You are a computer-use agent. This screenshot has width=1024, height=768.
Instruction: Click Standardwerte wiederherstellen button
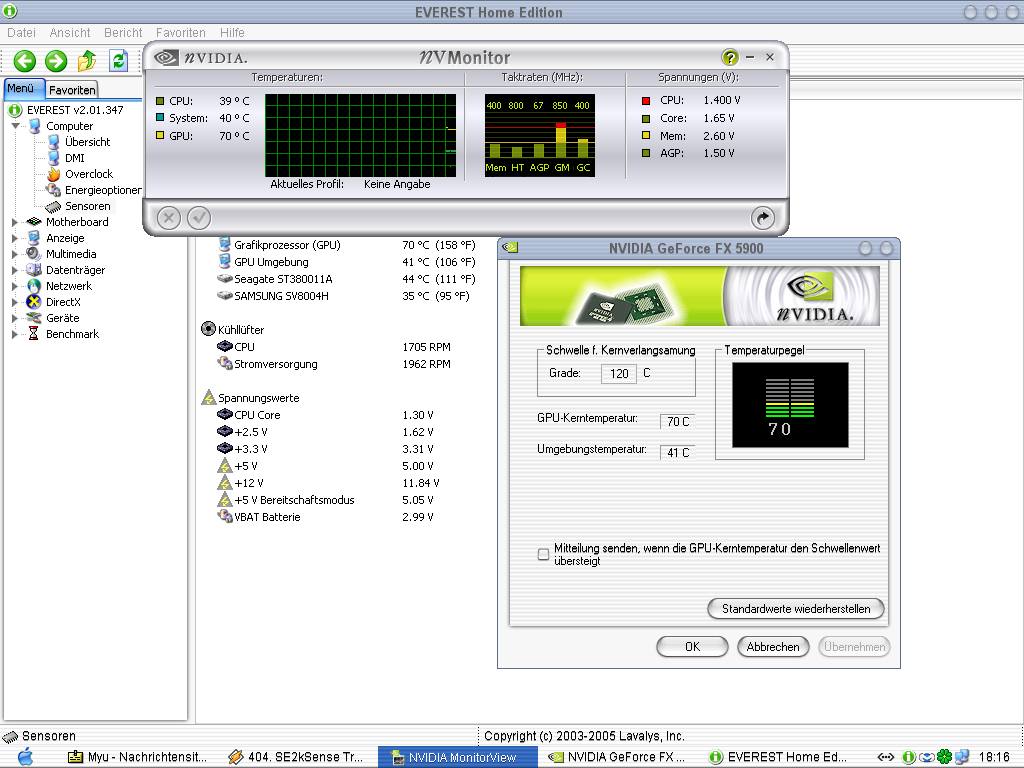coord(796,609)
